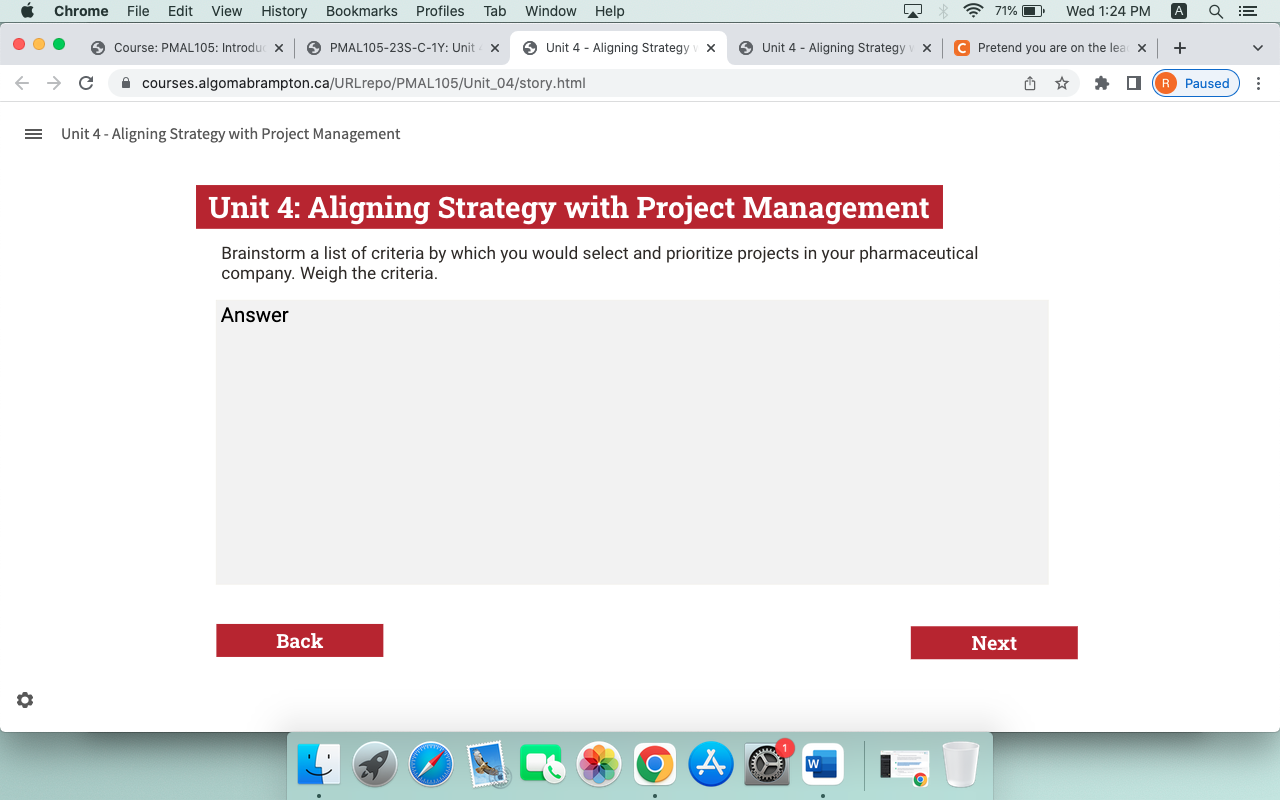This screenshot has width=1280, height=800.
Task: Click the address bar URL
Action: pyautogui.click(x=364, y=83)
